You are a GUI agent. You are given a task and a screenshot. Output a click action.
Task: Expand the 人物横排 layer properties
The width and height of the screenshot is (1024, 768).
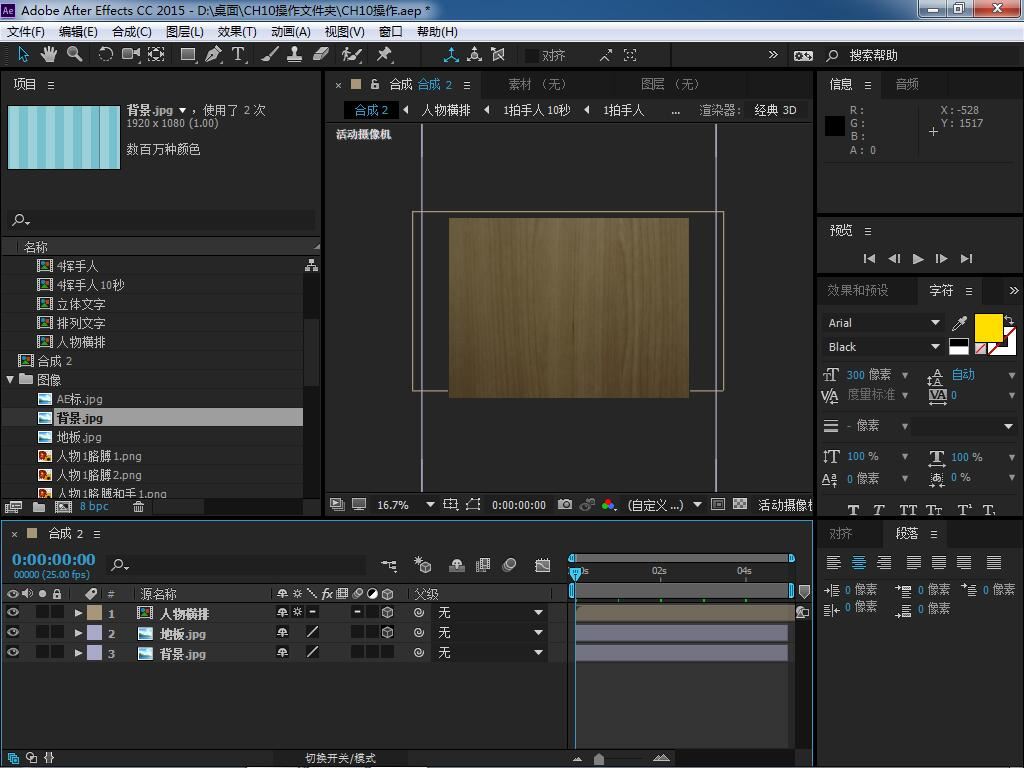[78, 613]
